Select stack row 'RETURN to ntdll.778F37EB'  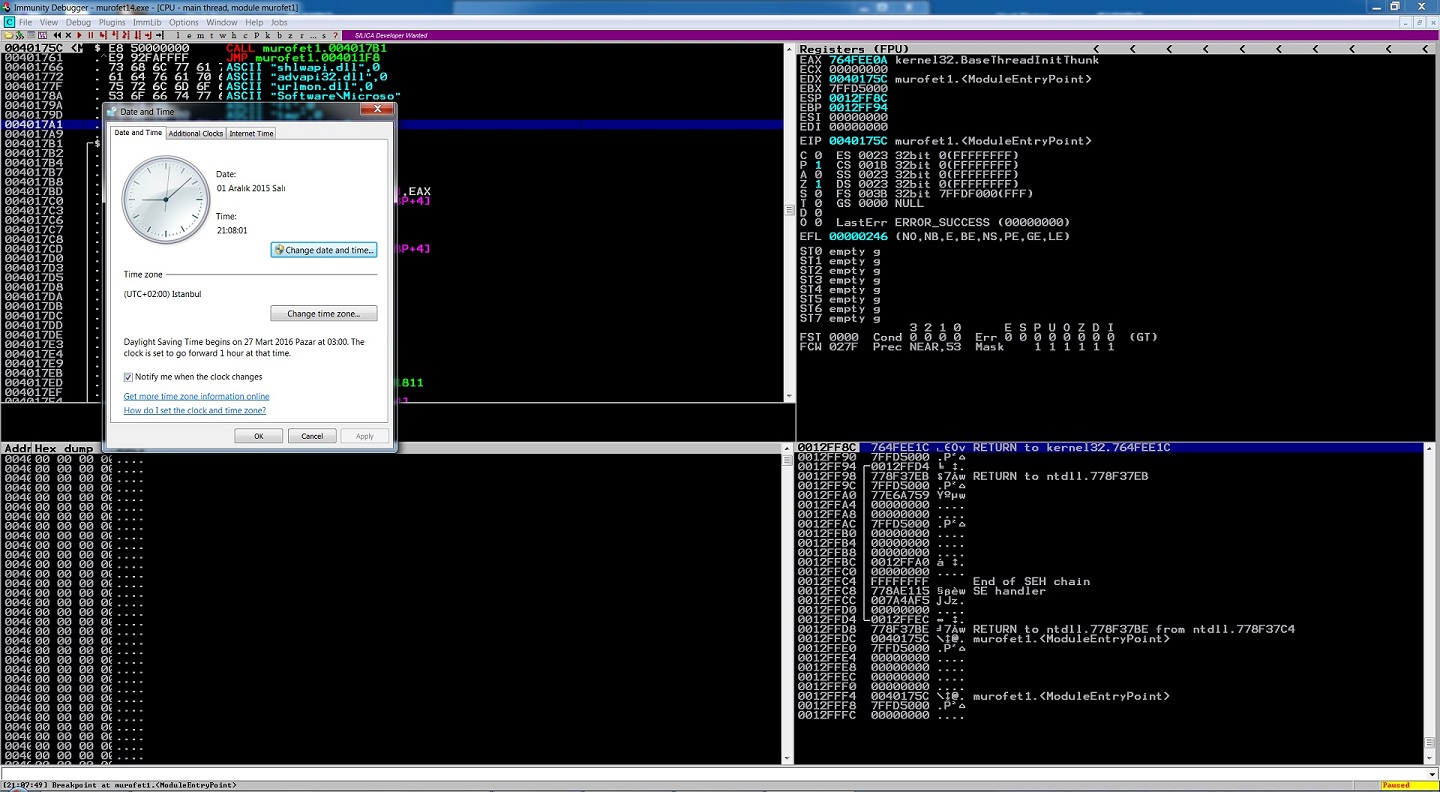click(1111, 476)
